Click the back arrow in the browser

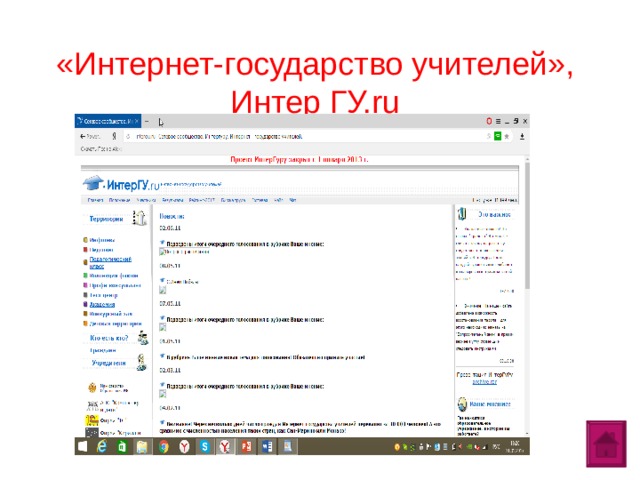click(x=83, y=136)
